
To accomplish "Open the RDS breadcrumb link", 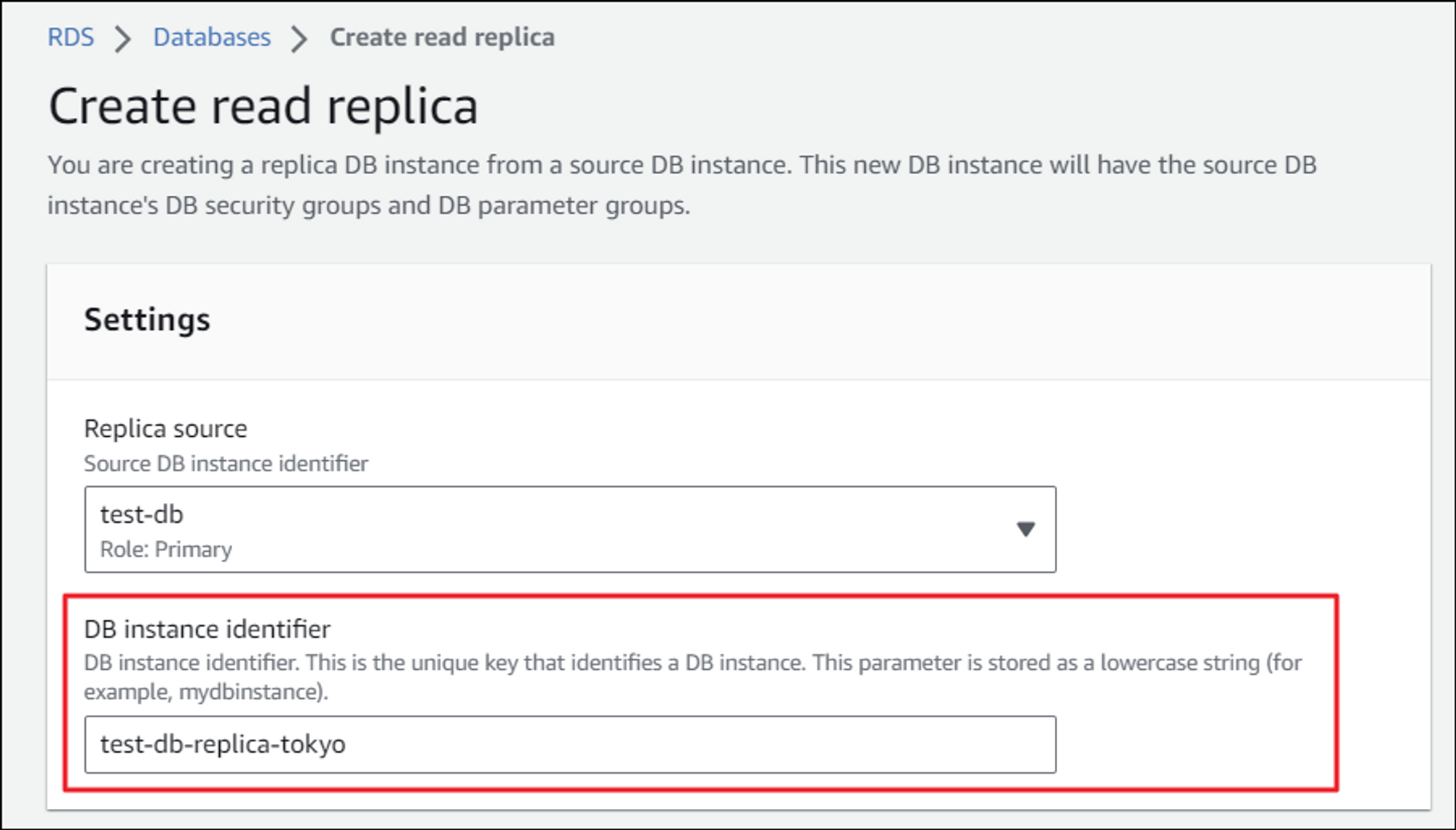I will point(71,37).
